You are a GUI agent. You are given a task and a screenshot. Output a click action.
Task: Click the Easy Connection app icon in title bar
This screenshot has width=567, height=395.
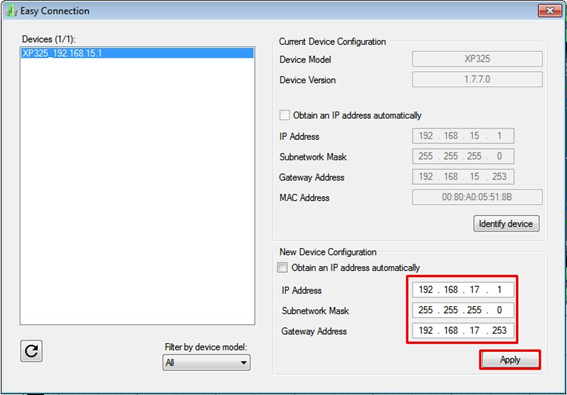pyautogui.click(x=11, y=11)
